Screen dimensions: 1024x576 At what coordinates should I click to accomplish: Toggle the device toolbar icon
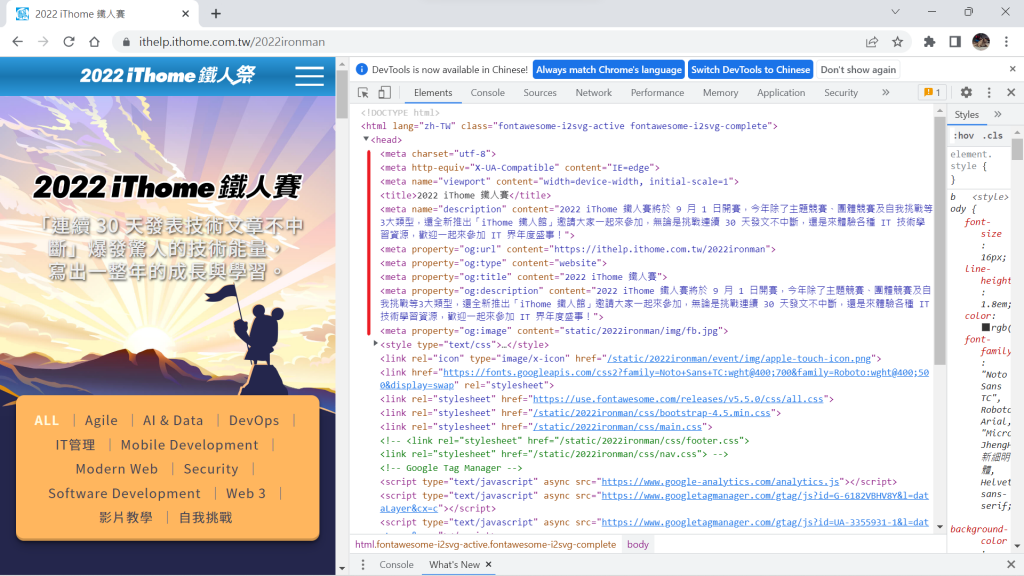[385, 93]
